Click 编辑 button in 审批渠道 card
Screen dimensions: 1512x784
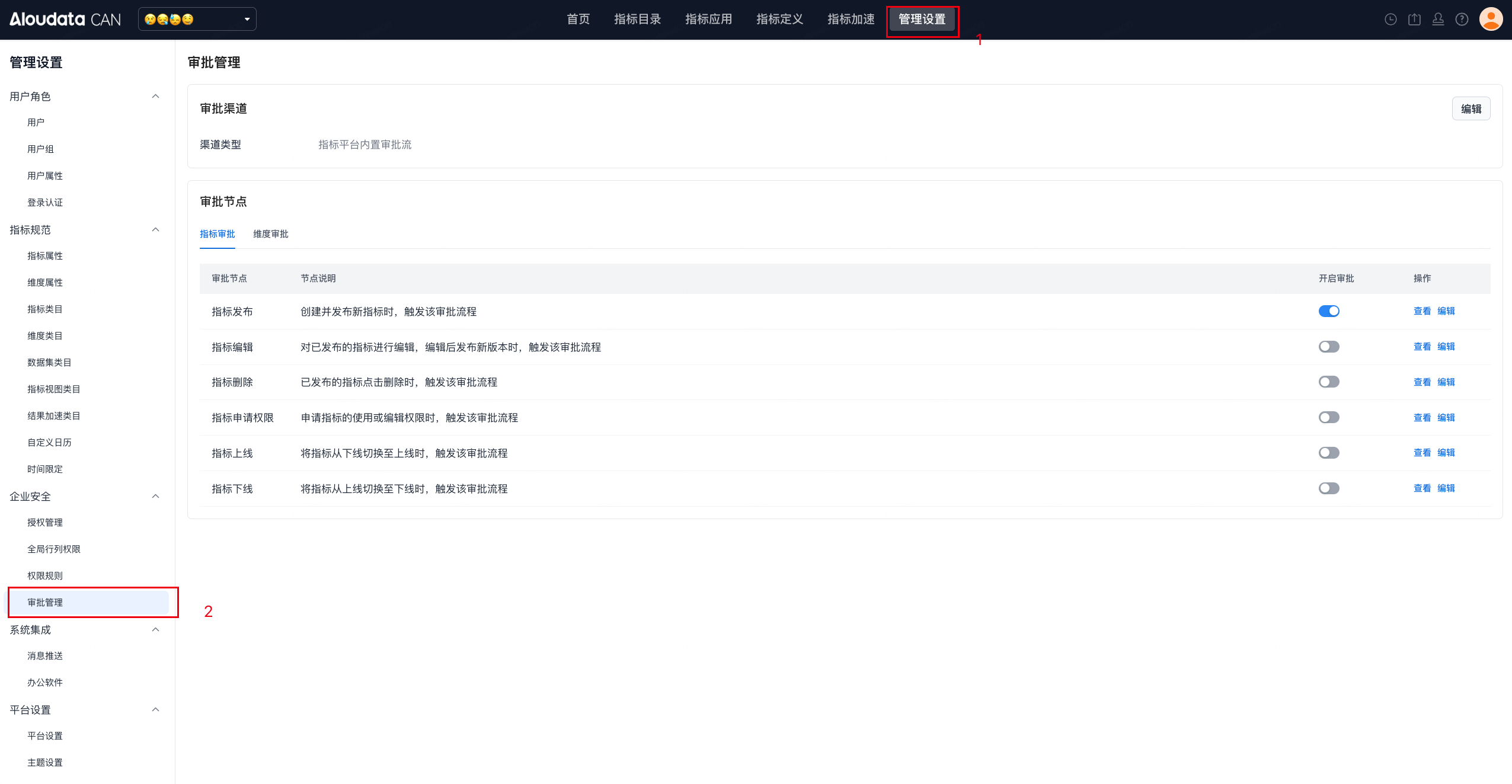pos(1471,109)
